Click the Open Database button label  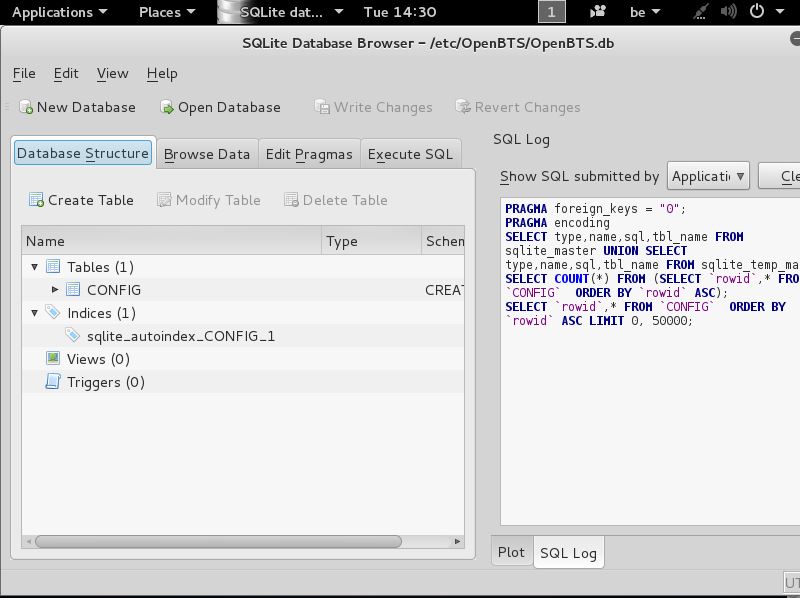tap(229, 107)
